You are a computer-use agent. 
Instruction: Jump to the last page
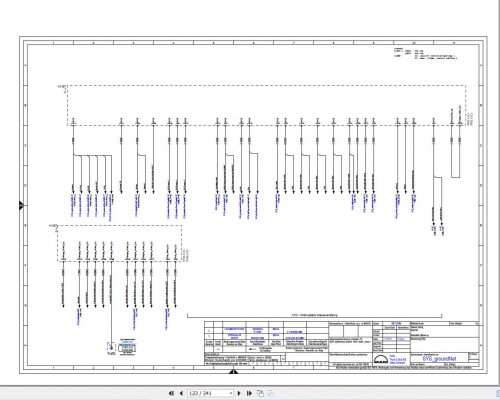[x=249, y=393]
